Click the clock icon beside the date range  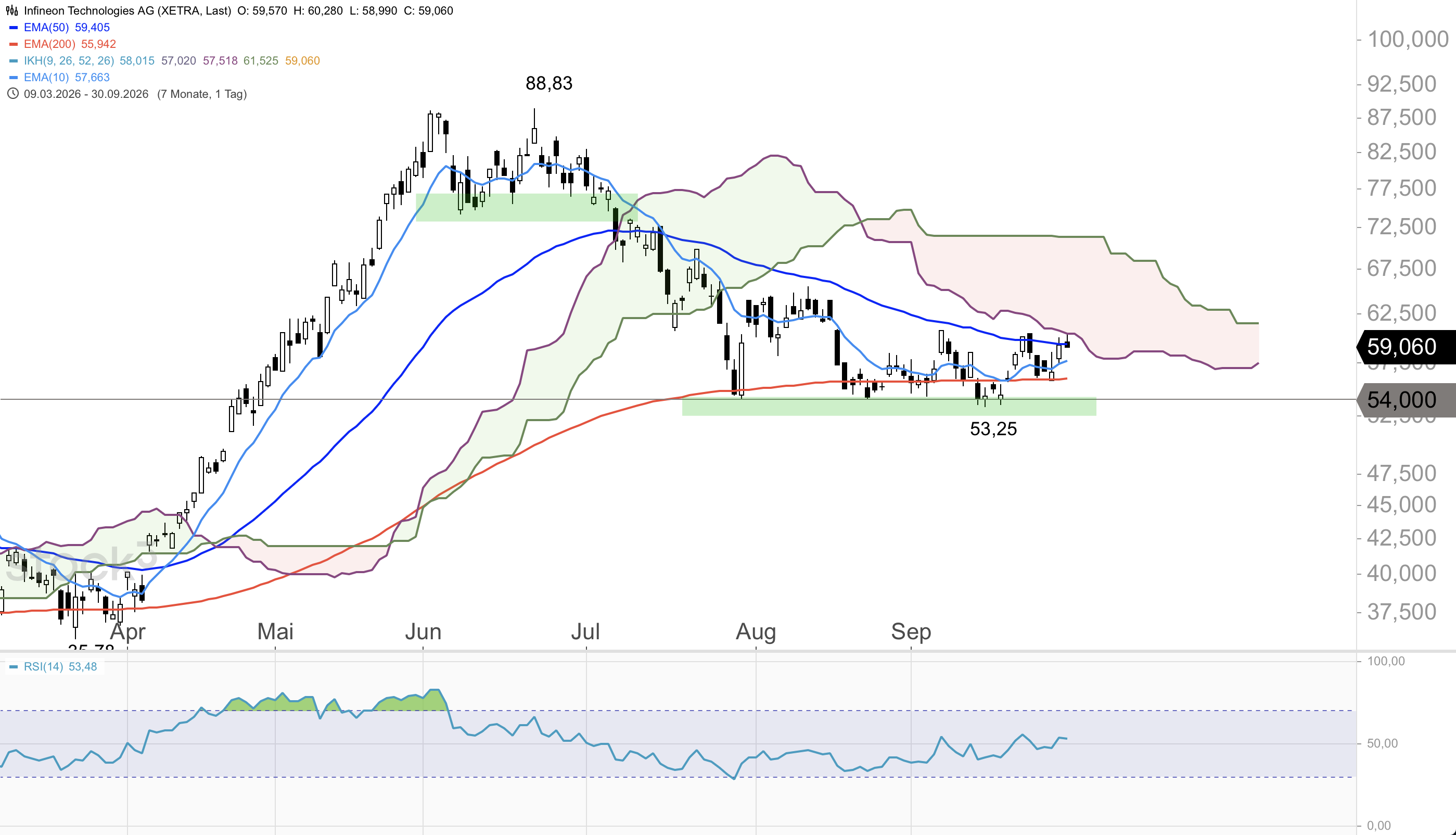point(12,94)
